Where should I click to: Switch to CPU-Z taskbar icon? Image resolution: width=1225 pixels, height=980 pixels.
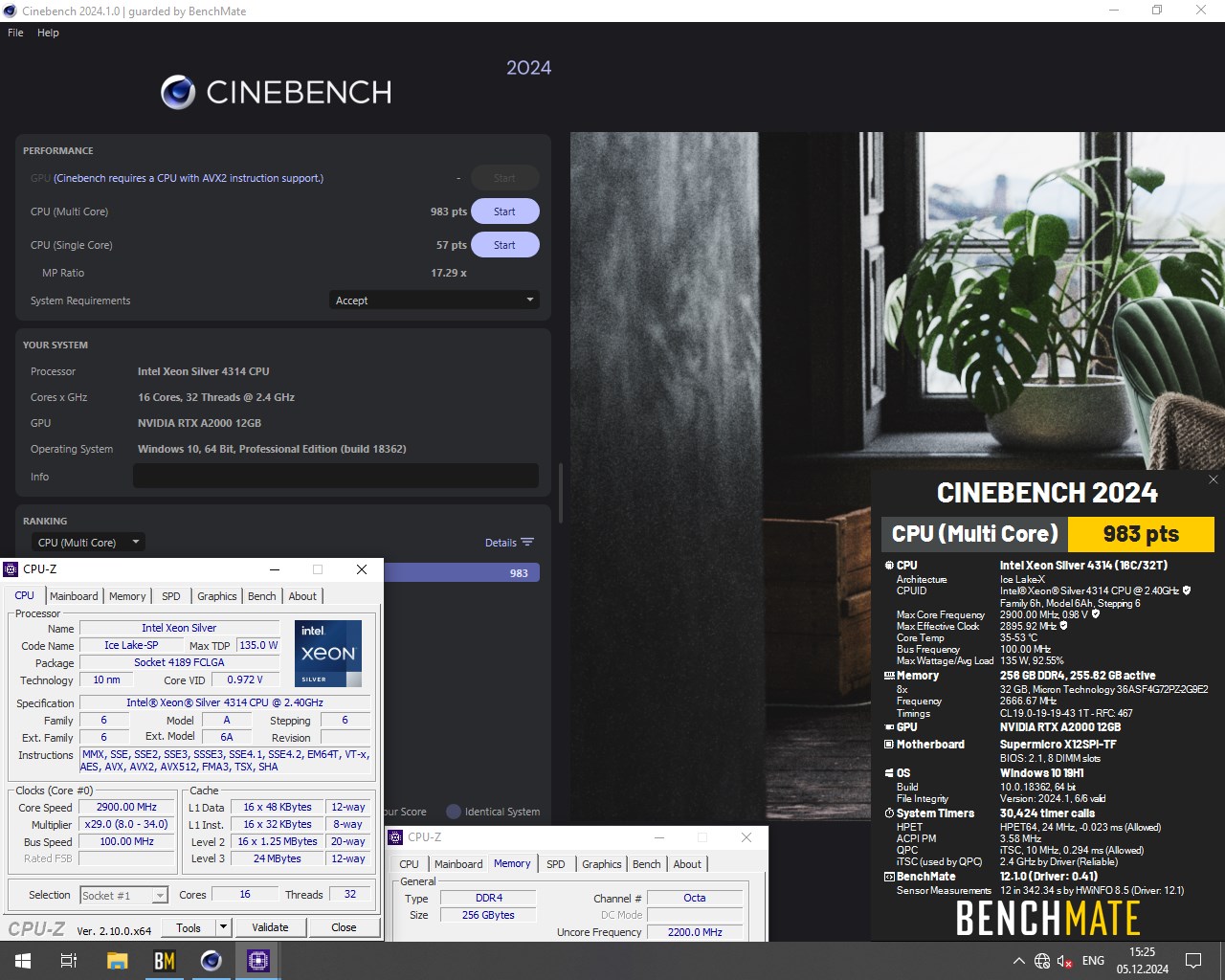pyautogui.click(x=258, y=961)
